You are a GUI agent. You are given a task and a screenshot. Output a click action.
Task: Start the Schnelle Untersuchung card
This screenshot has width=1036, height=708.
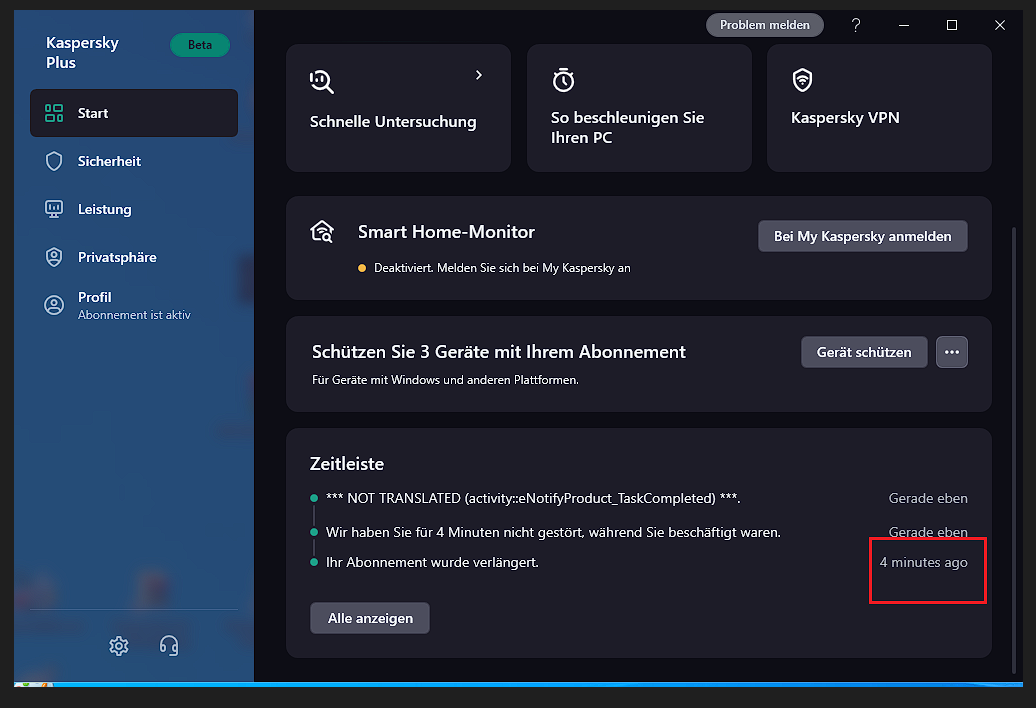(398, 108)
